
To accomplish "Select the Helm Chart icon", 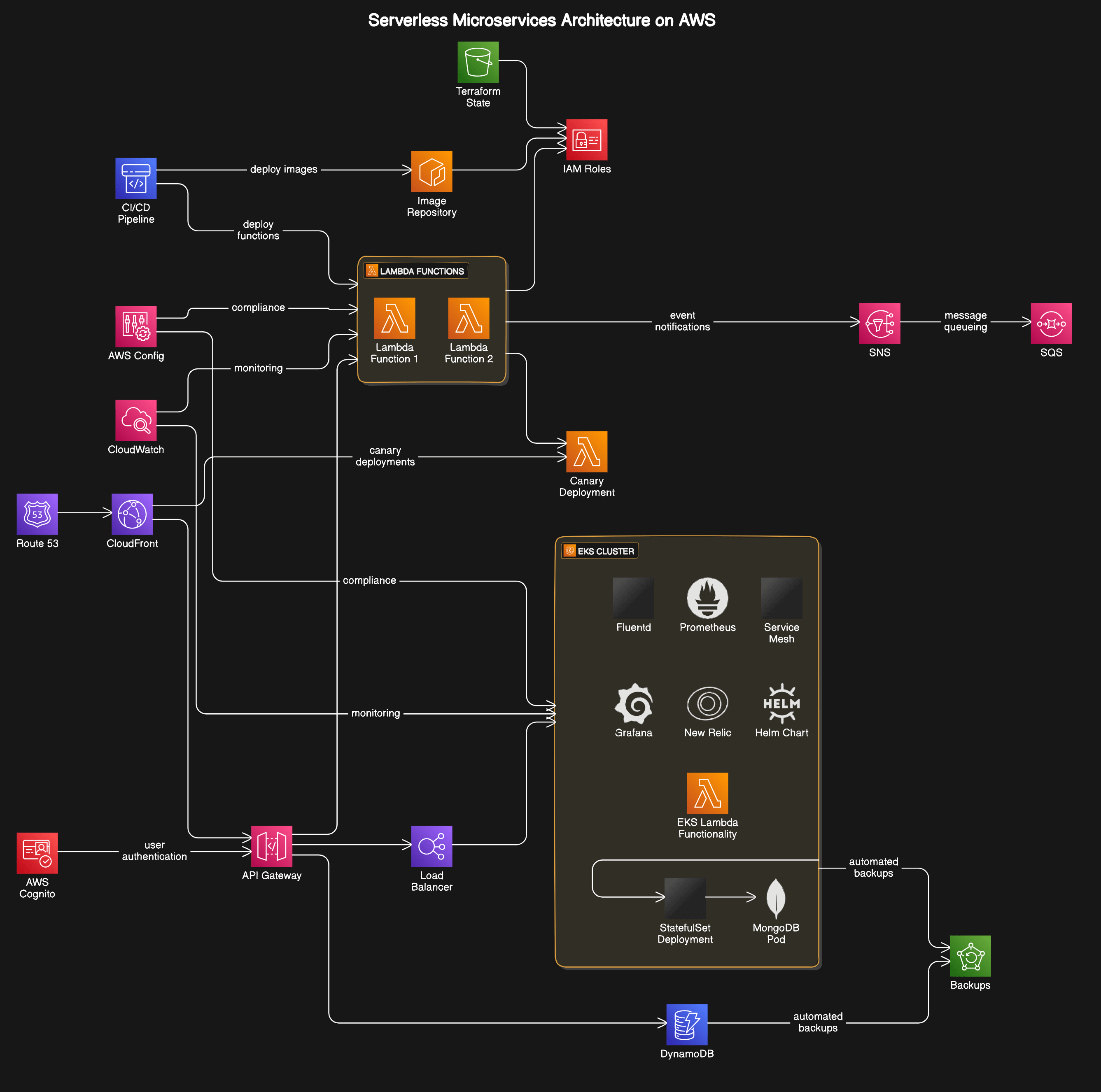I will click(x=781, y=705).
